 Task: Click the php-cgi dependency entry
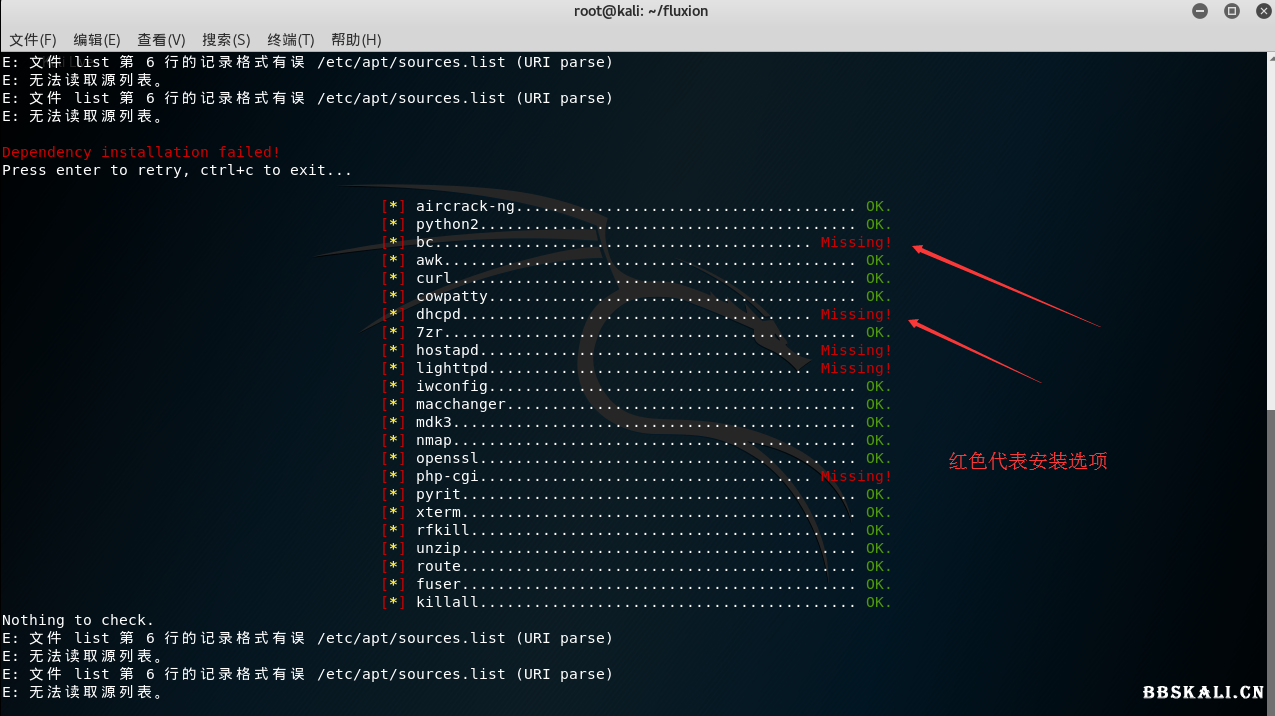pos(447,476)
